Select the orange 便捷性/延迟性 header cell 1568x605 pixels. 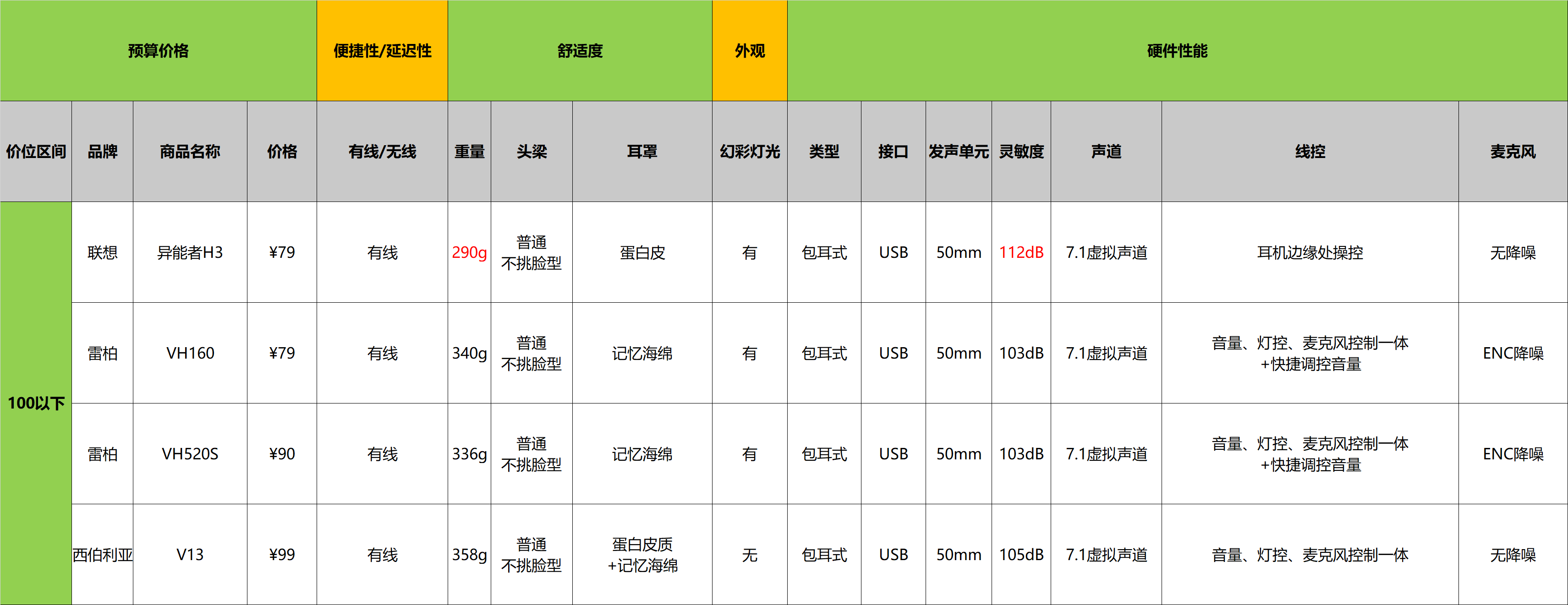(x=382, y=50)
